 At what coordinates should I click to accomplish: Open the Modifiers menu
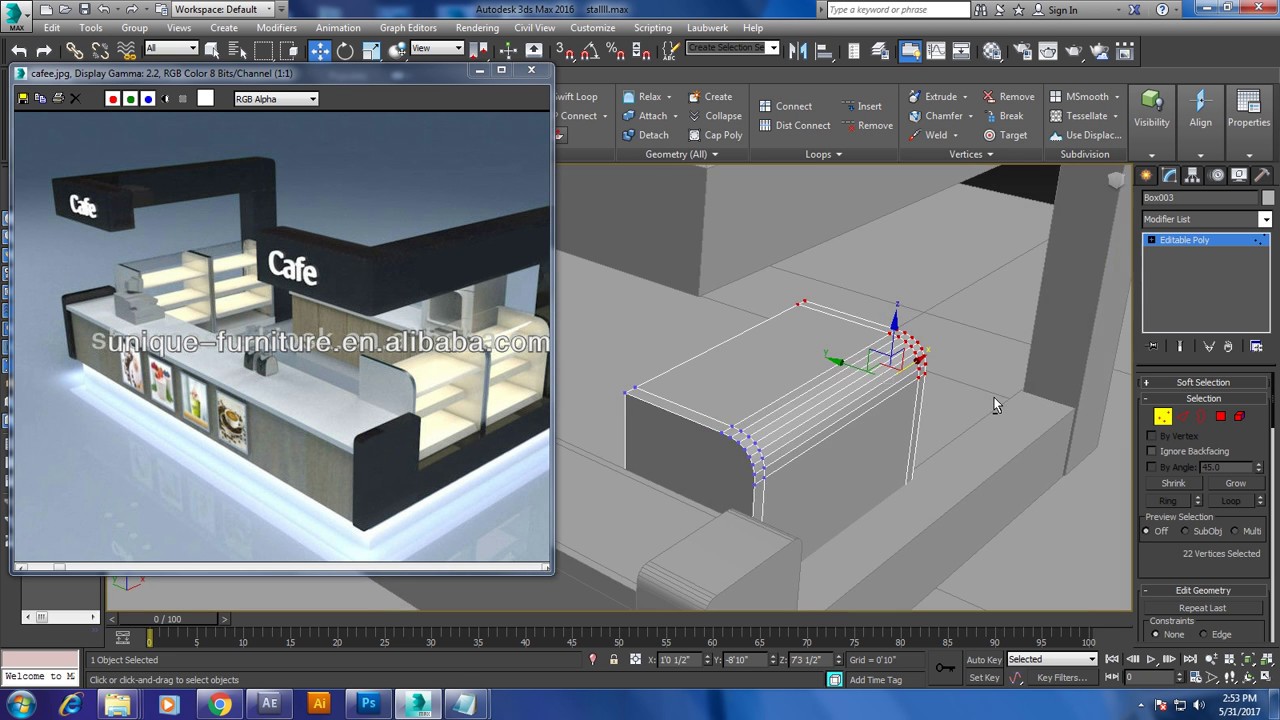point(276,28)
